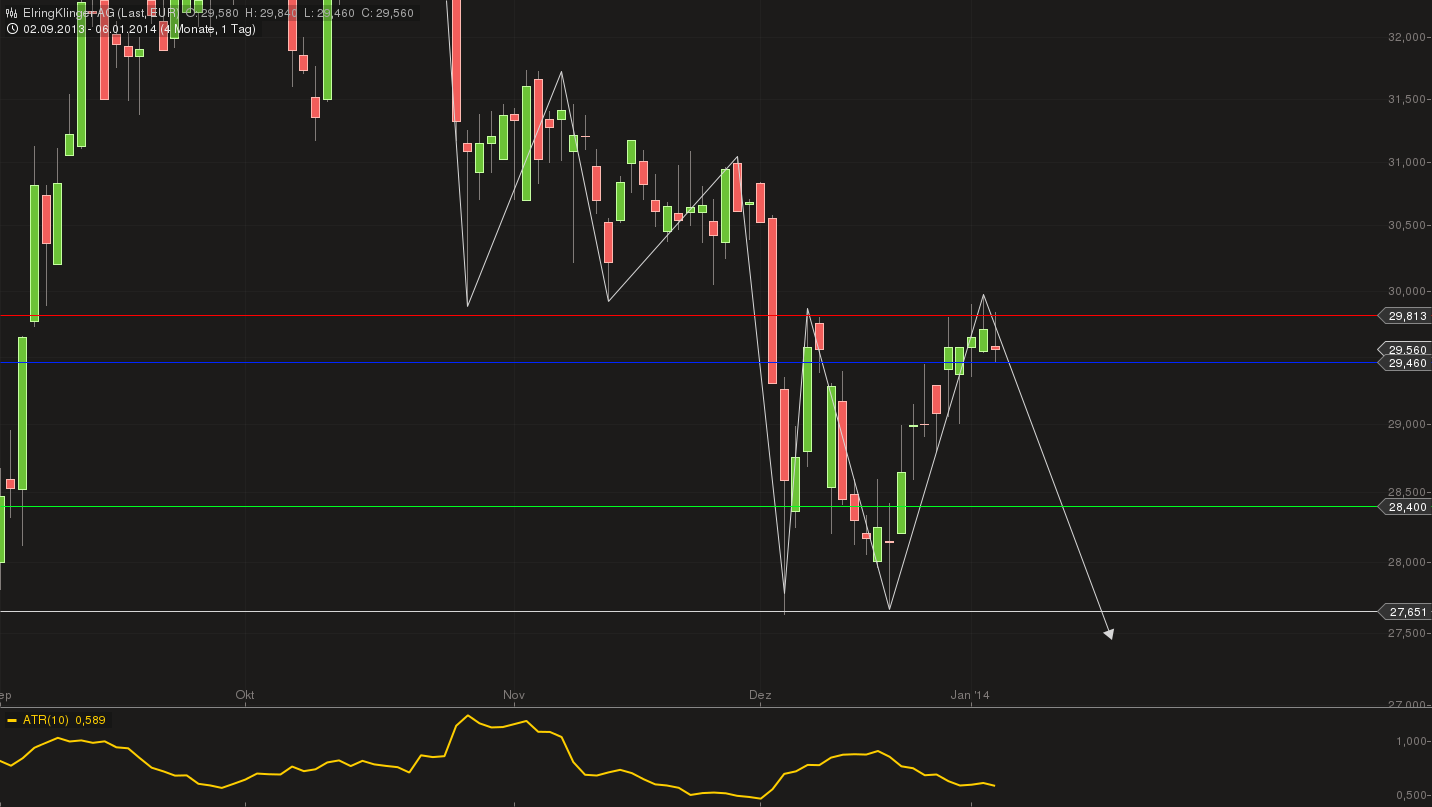Click the Dez month label

pyautogui.click(x=760, y=694)
